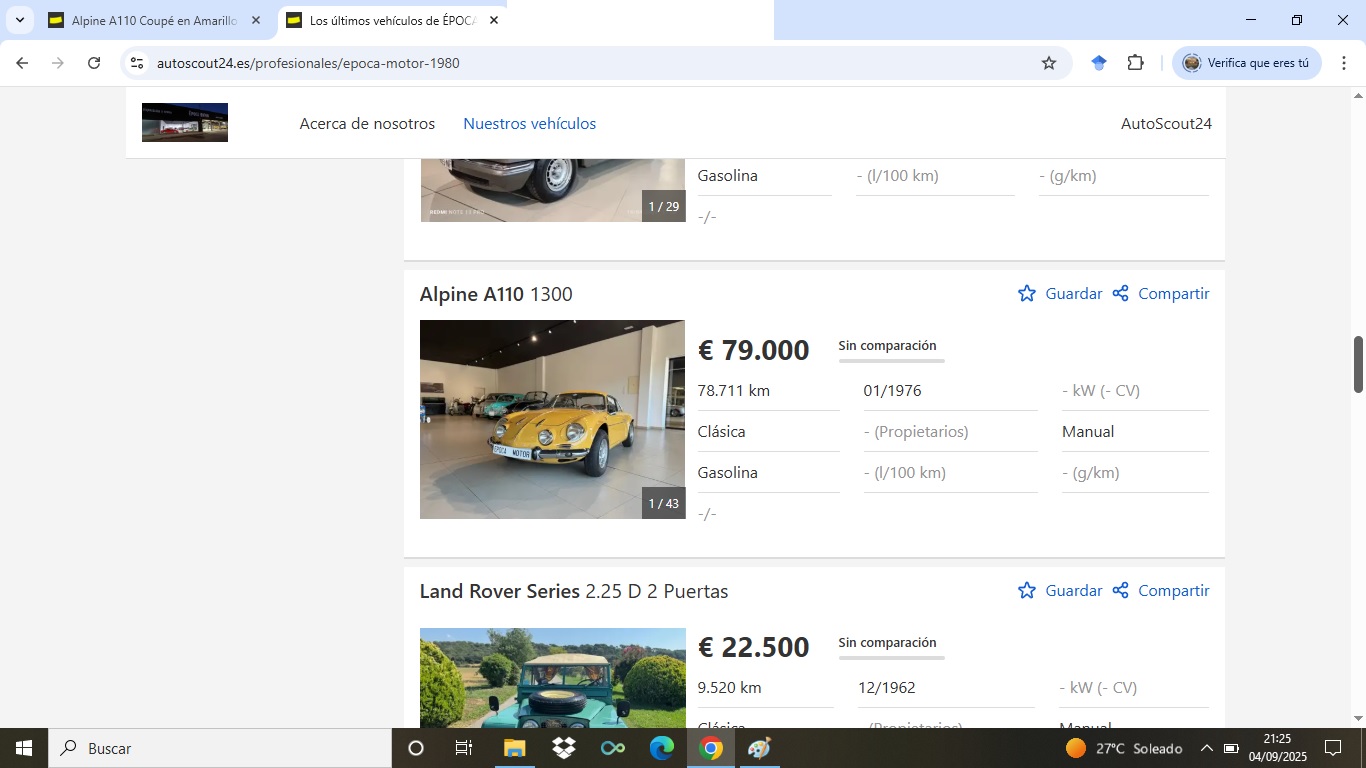Open the Extensions puzzle icon
Viewport: 1366px width, 768px height.
click(1135, 63)
